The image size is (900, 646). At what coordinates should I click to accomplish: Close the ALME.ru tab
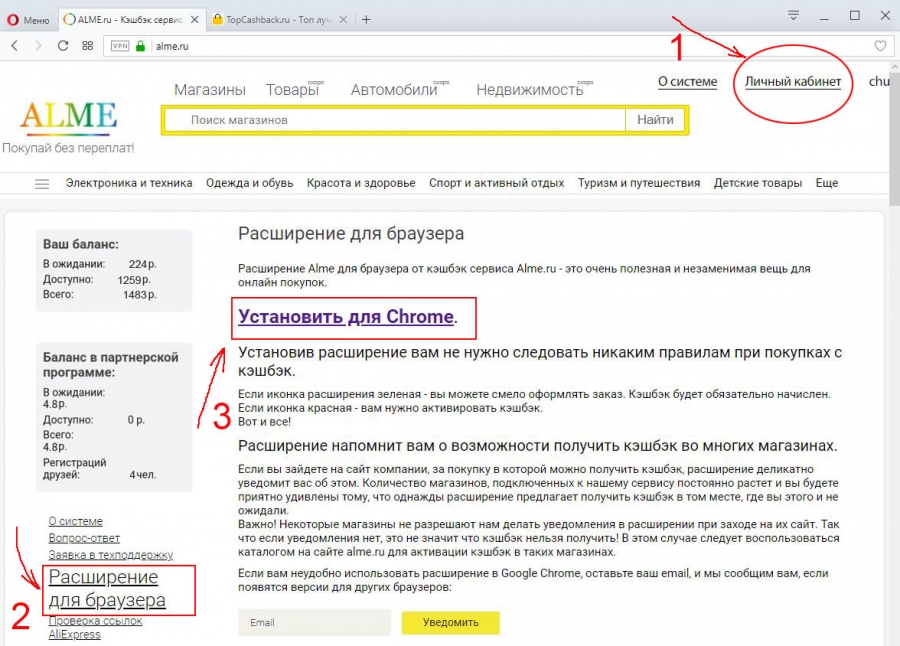click(x=195, y=20)
